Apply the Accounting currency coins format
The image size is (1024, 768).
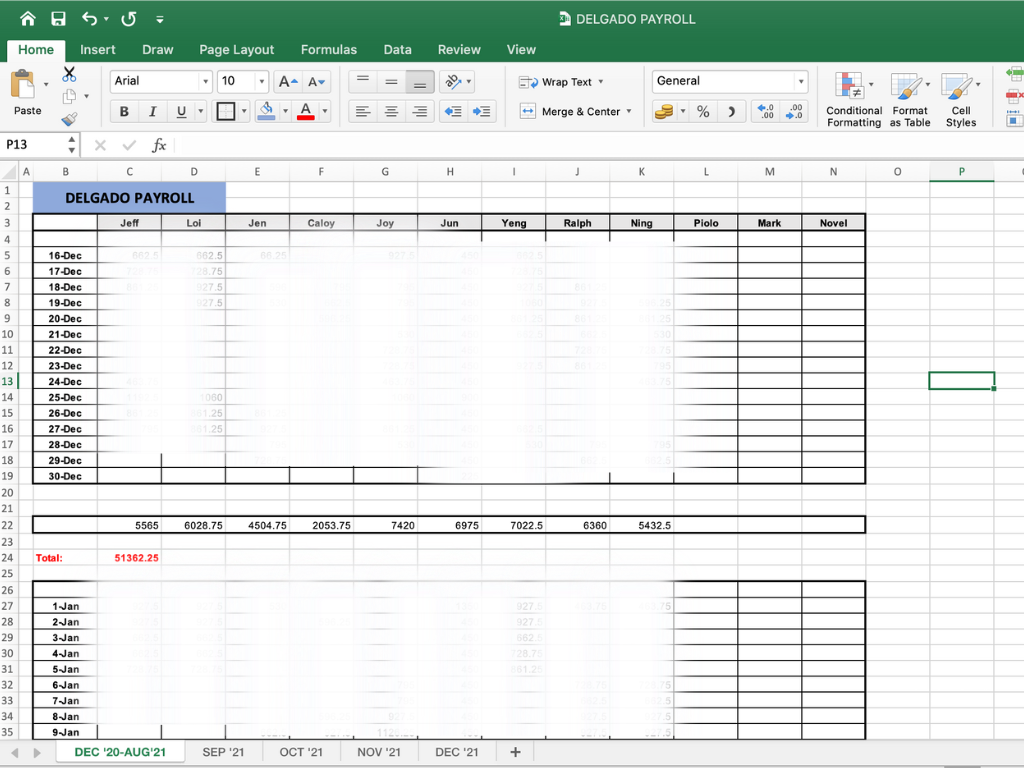pyautogui.click(x=664, y=112)
